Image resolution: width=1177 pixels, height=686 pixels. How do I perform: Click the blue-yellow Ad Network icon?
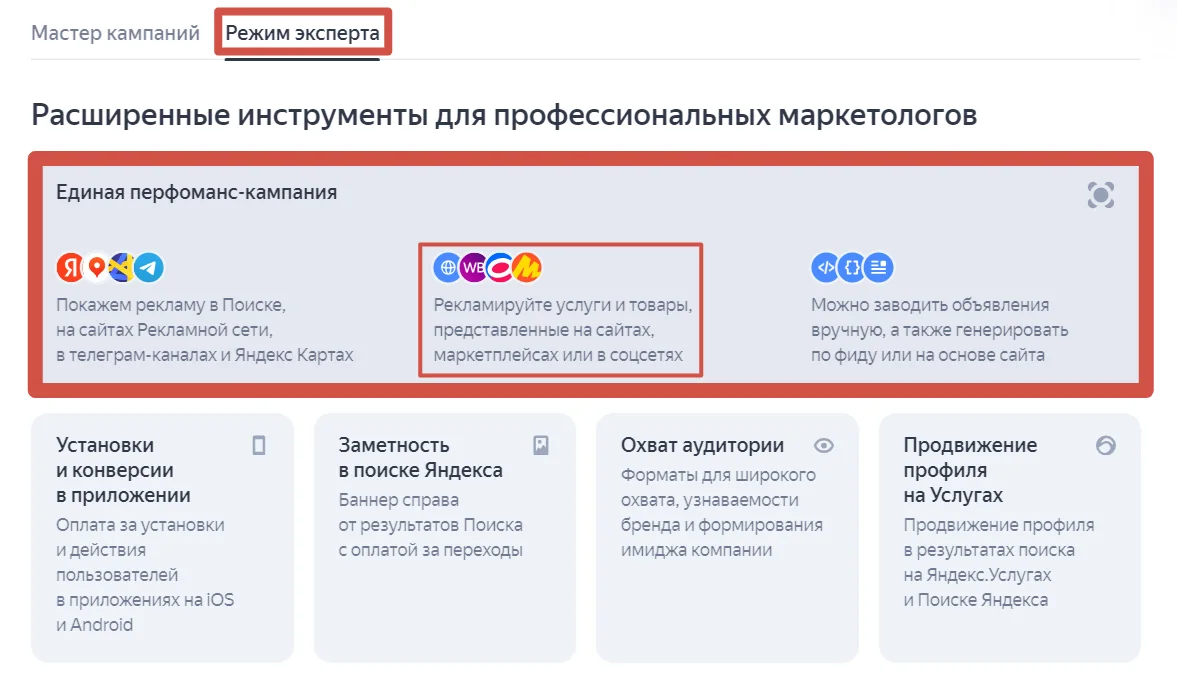(x=122, y=267)
